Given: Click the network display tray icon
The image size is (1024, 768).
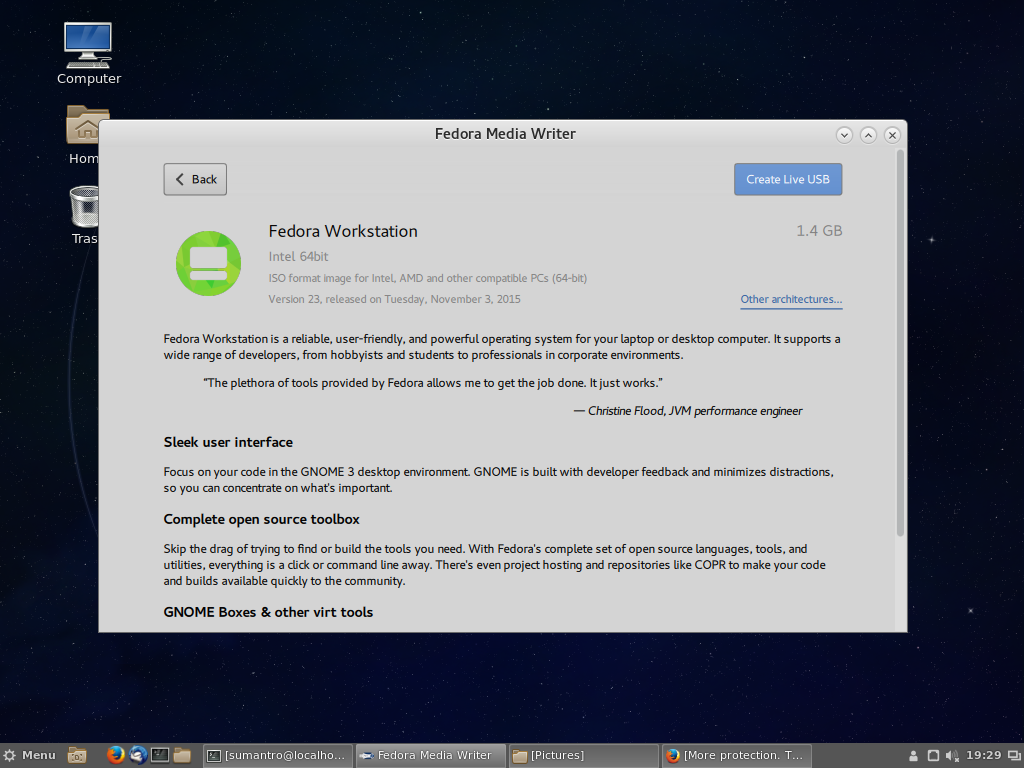Looking at the screenshot, I should pos(1014,756).
